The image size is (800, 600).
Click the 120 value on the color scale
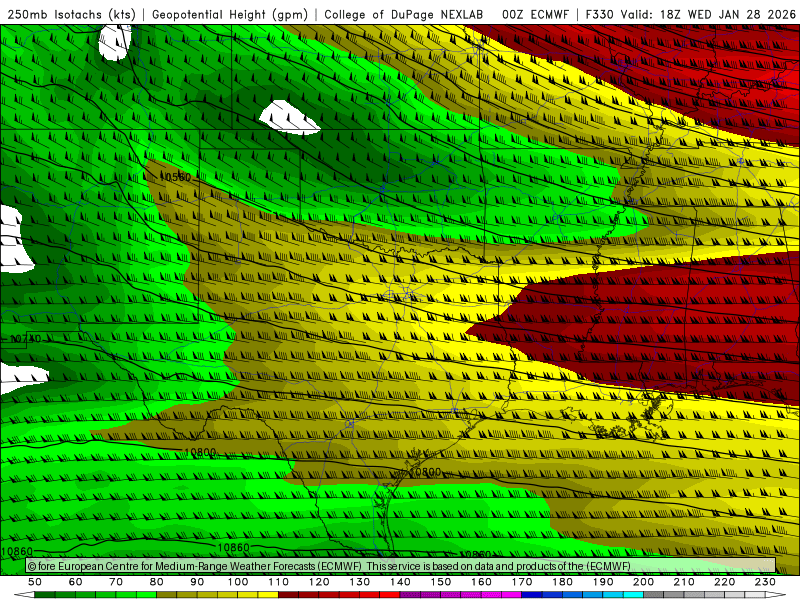pyautogui.click(x=319, y=582)
